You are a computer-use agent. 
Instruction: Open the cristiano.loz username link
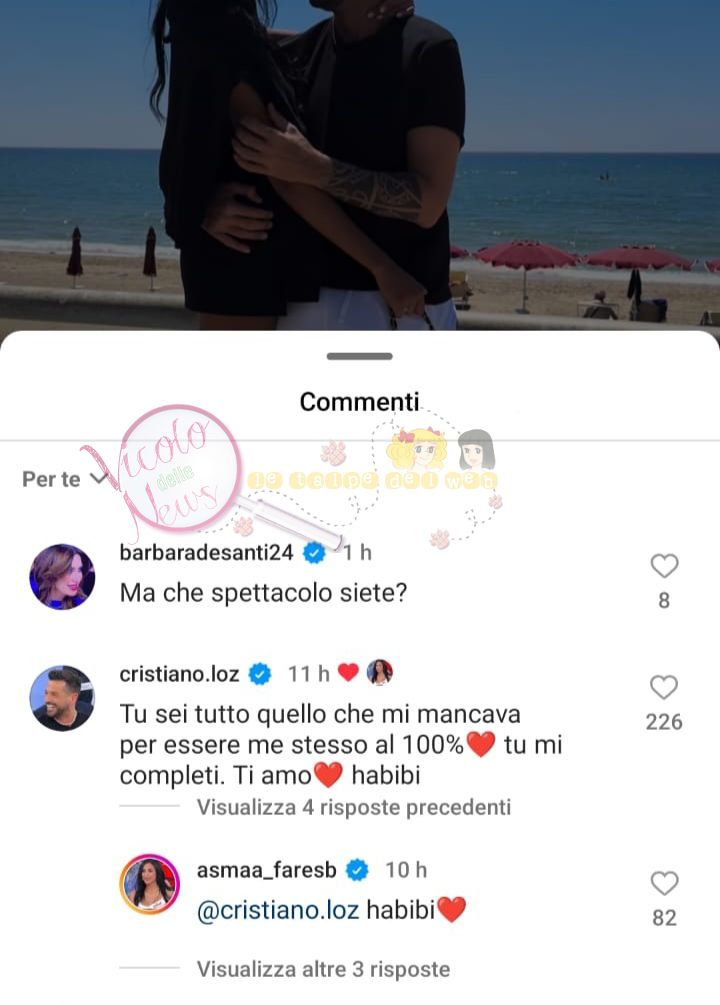pyautogui.click(x=180, y=674)
